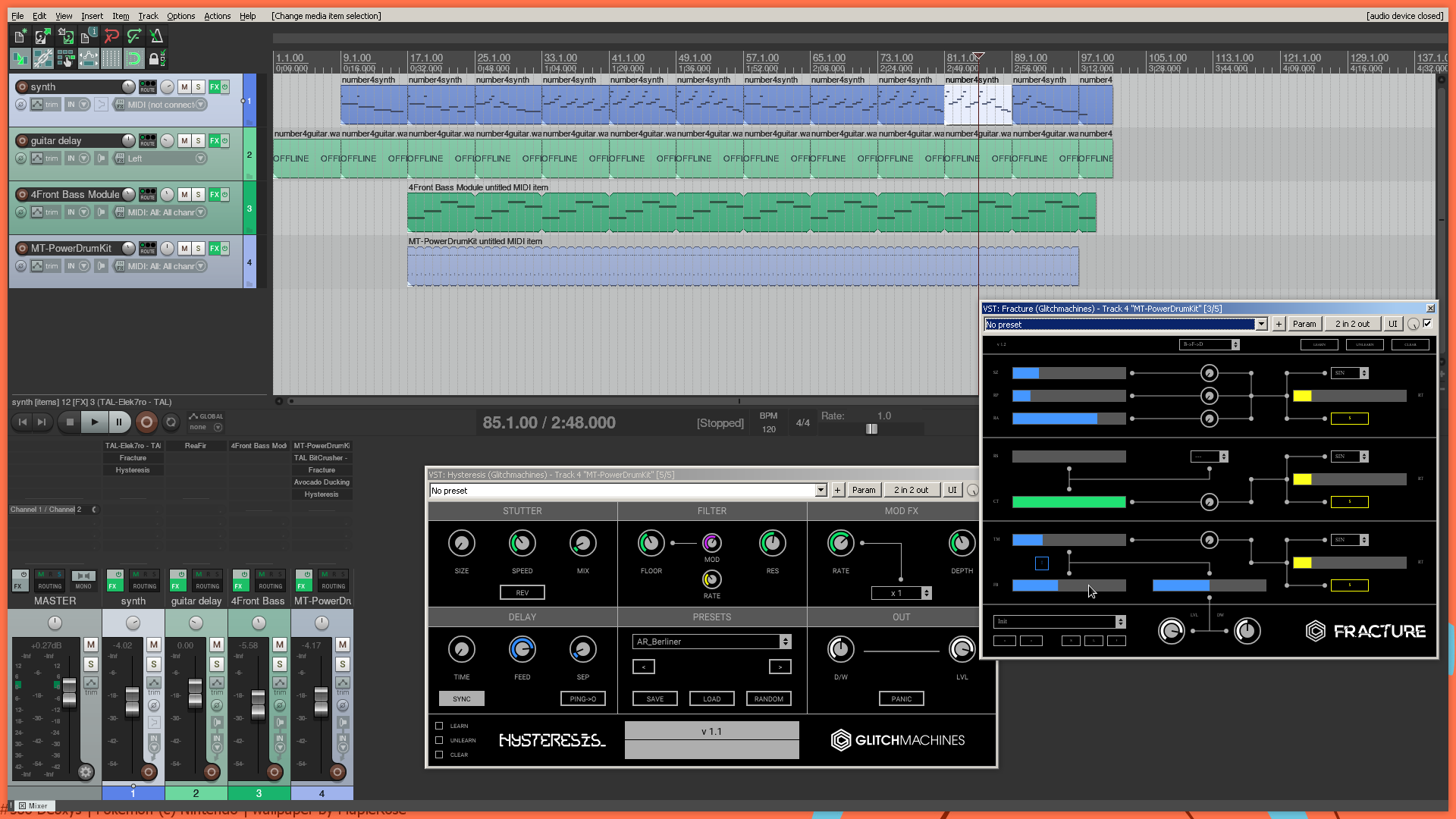Open the synth track ROUTE button
1456x819 pixels.
[x=147, y=87]
